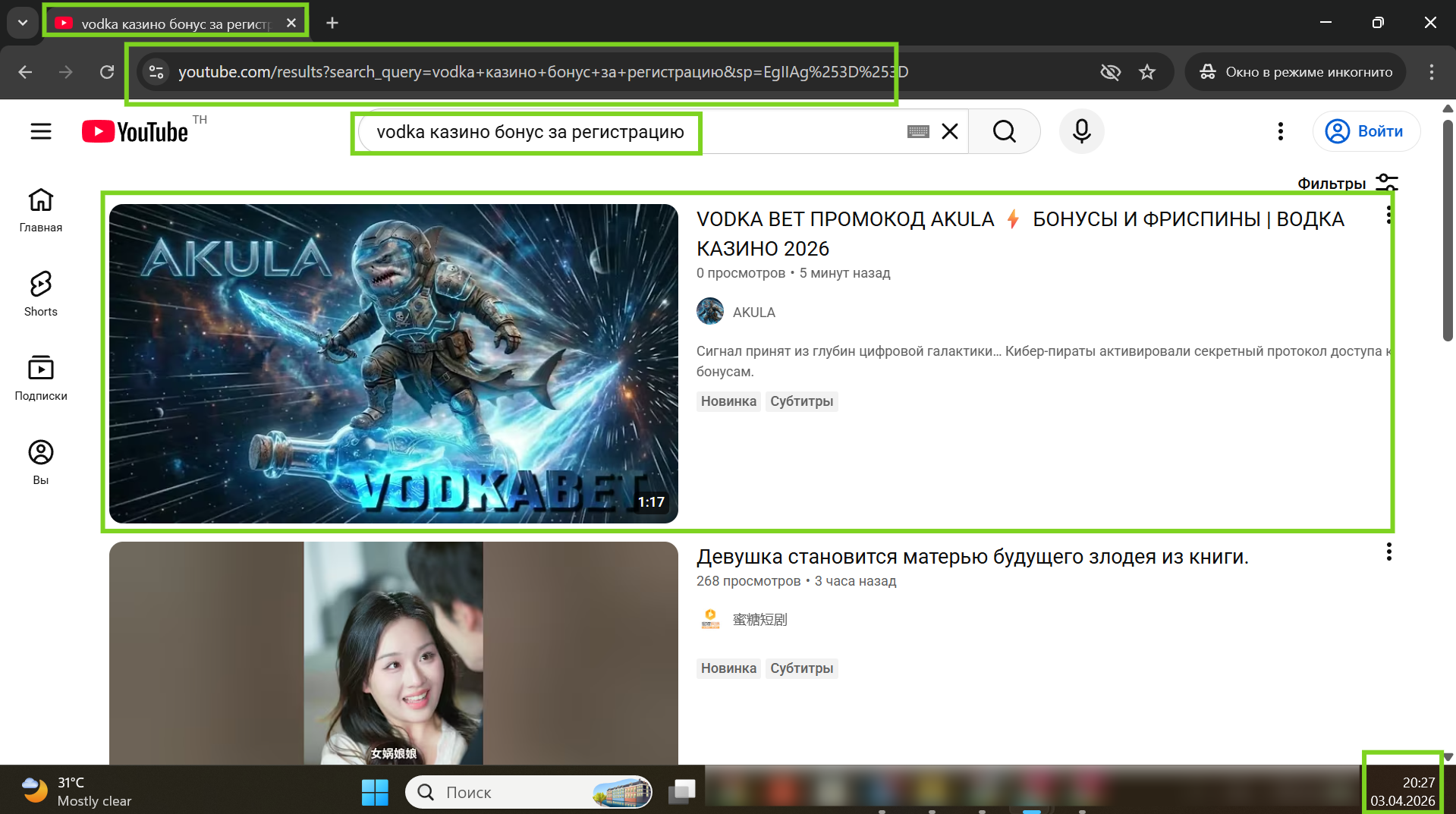Expand the tab search dropdown arrow

(x=23, y=23)
